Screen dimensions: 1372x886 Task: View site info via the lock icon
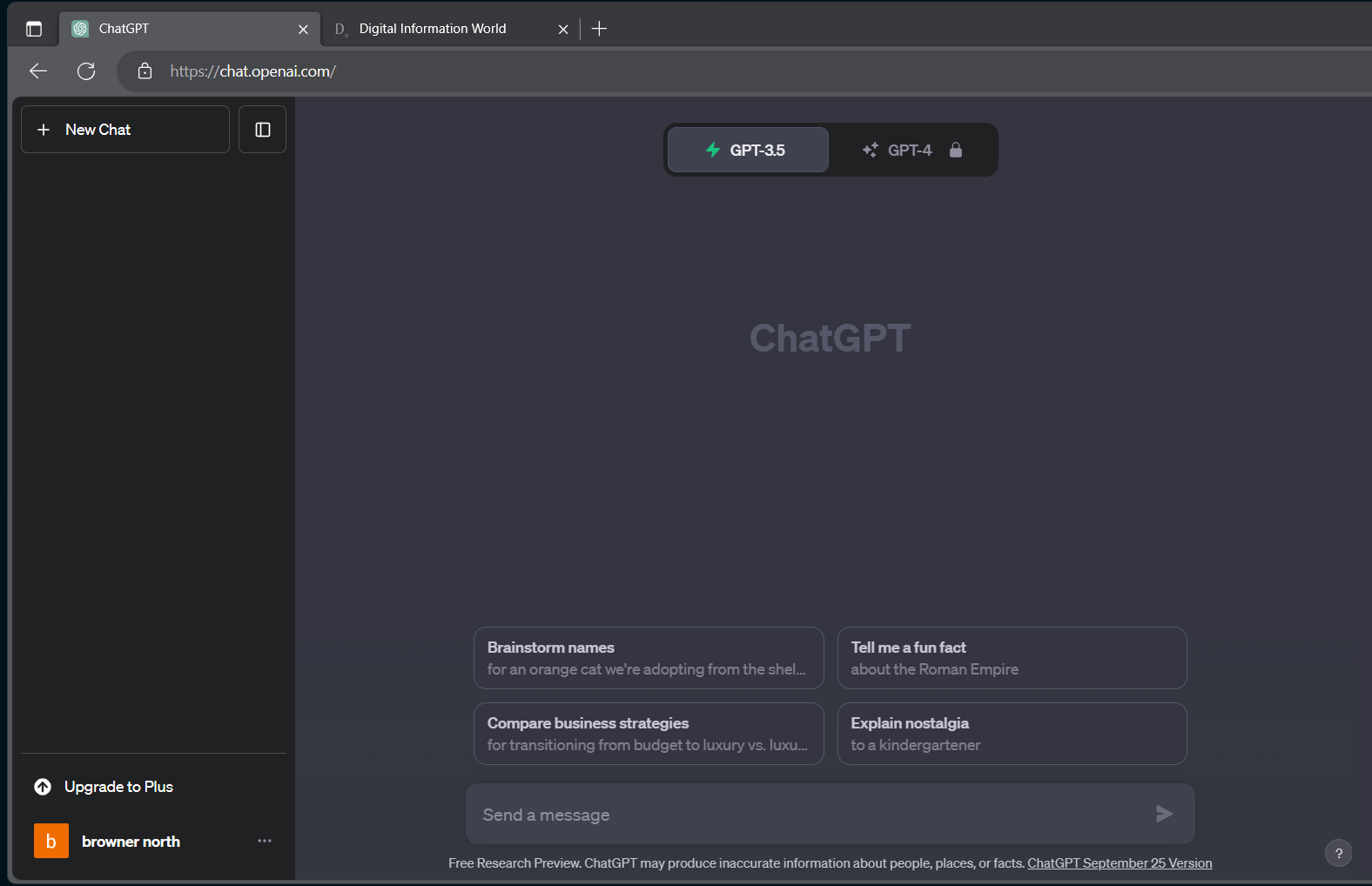coord(145,71)
